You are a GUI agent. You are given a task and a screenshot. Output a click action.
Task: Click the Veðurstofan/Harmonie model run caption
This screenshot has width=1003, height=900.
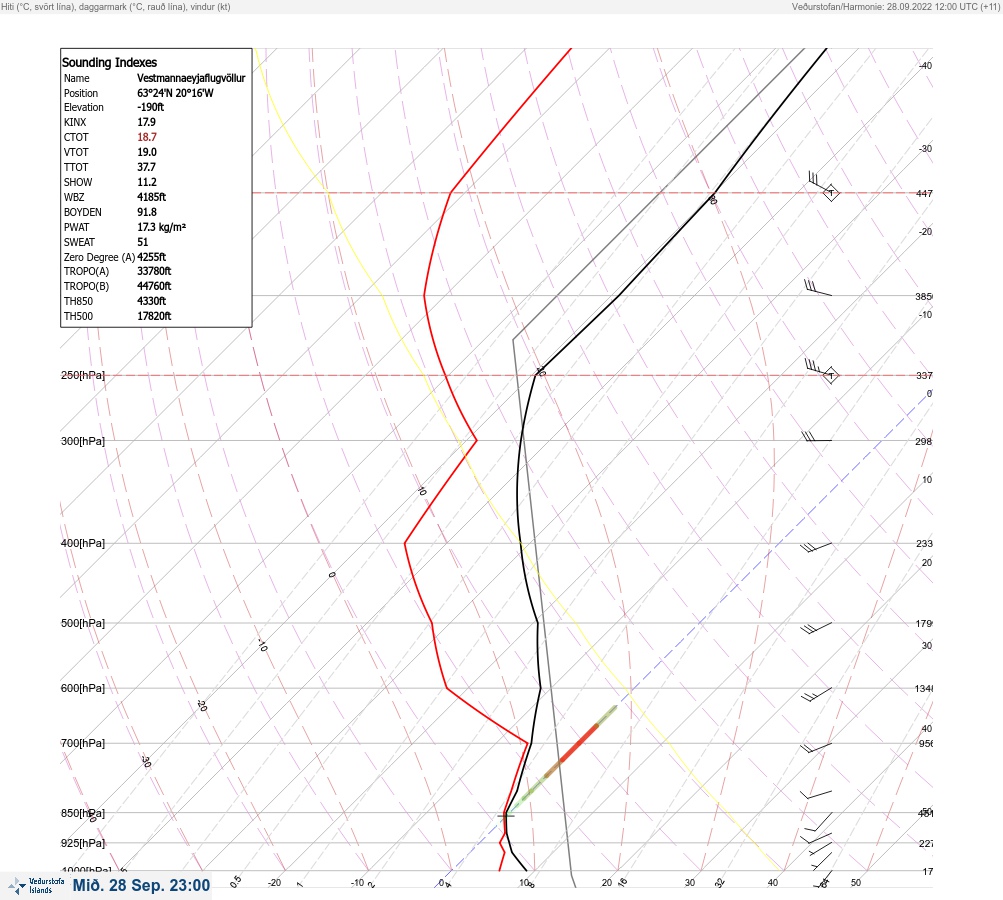tap(896, 6)
